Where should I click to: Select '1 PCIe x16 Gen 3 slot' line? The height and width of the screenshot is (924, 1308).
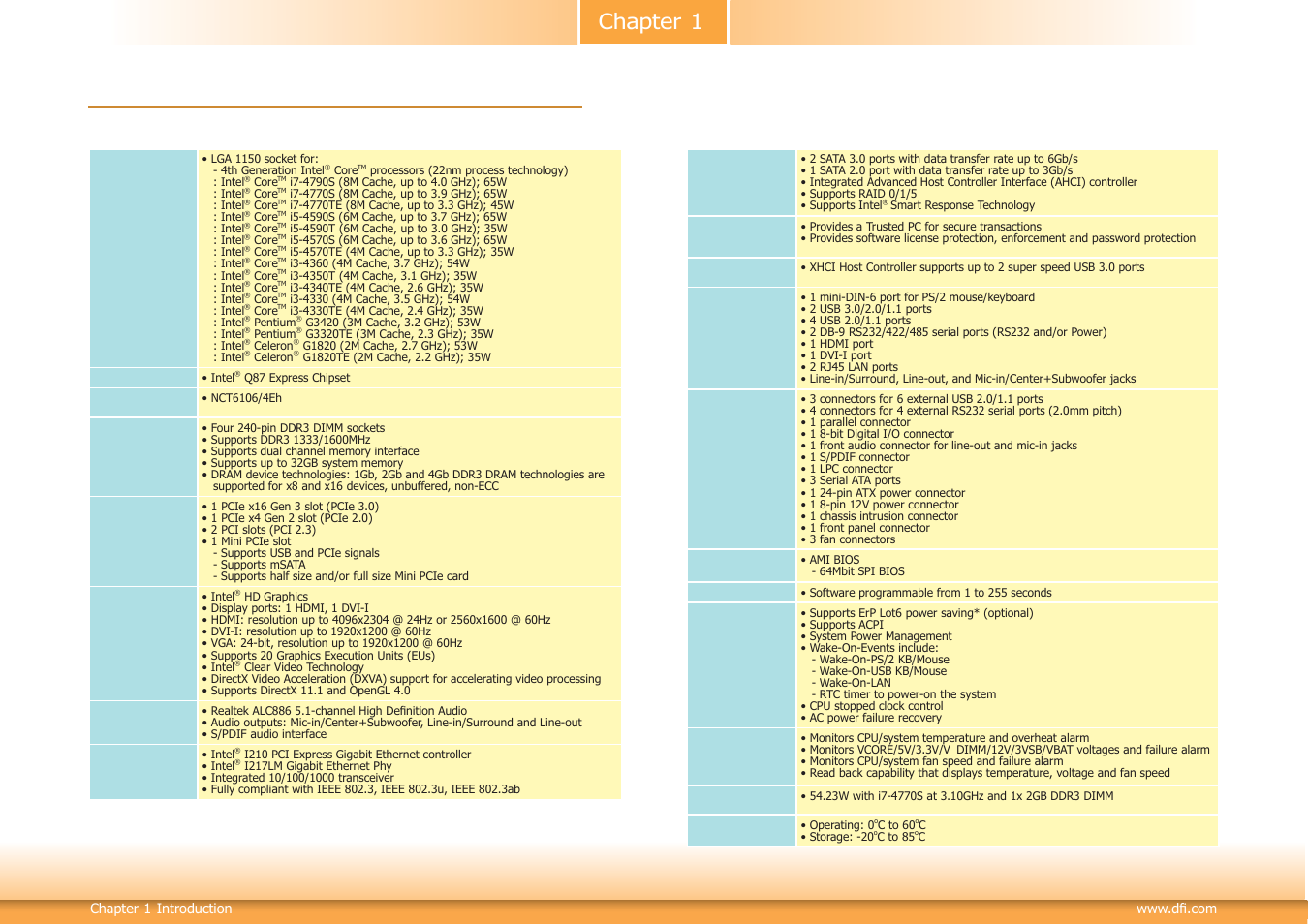(x=291, y=507)
